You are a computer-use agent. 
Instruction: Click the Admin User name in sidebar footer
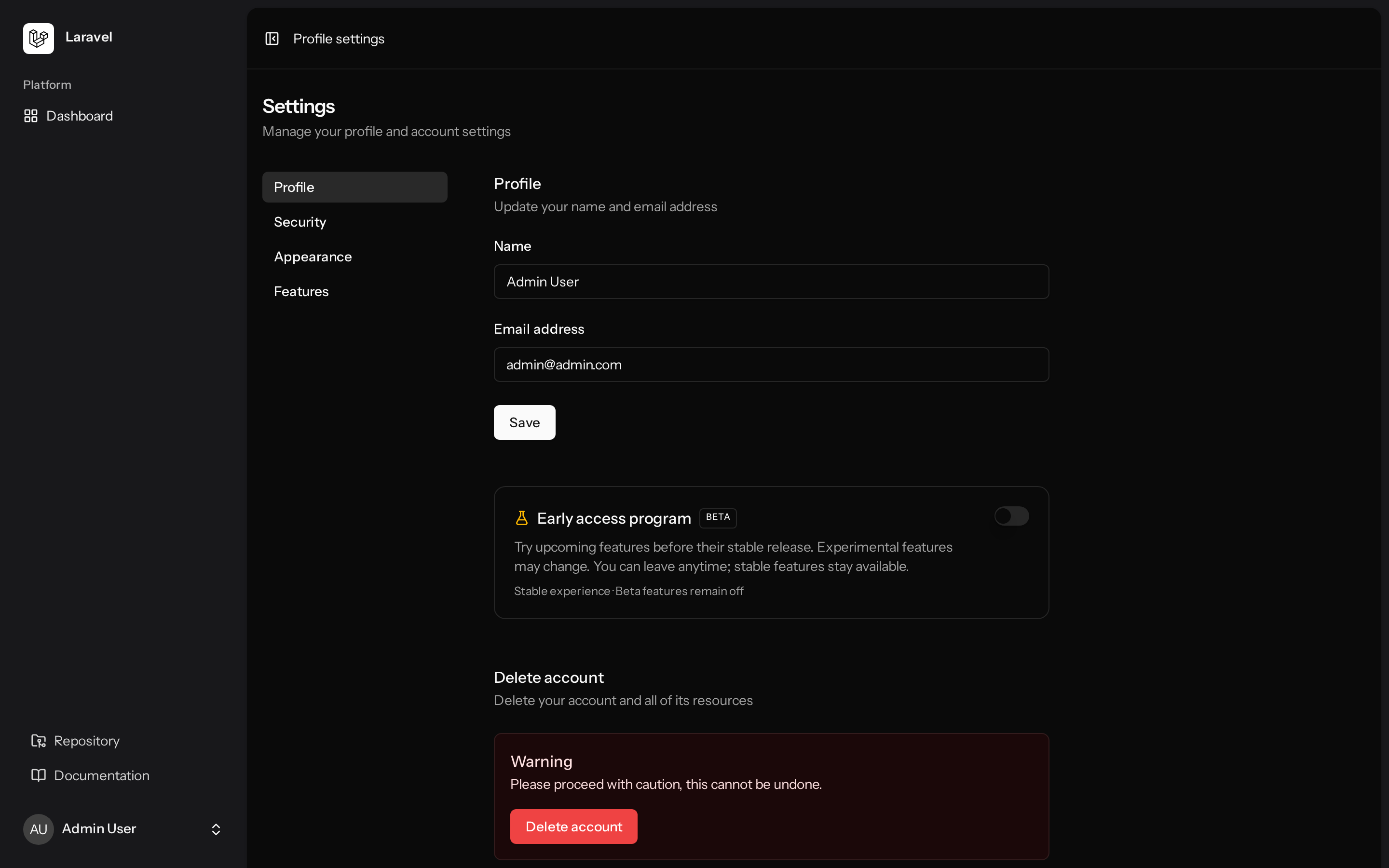pyautogui.click(x=99, y=828)
